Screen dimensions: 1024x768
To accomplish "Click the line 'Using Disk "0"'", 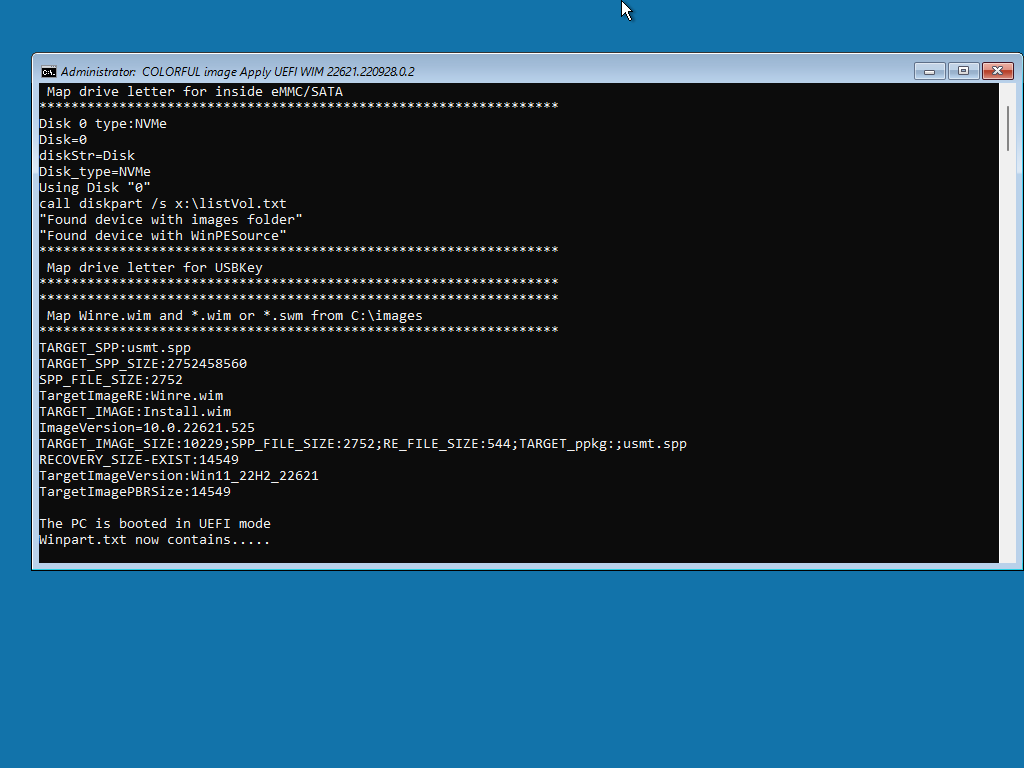I will coord(95,187).
